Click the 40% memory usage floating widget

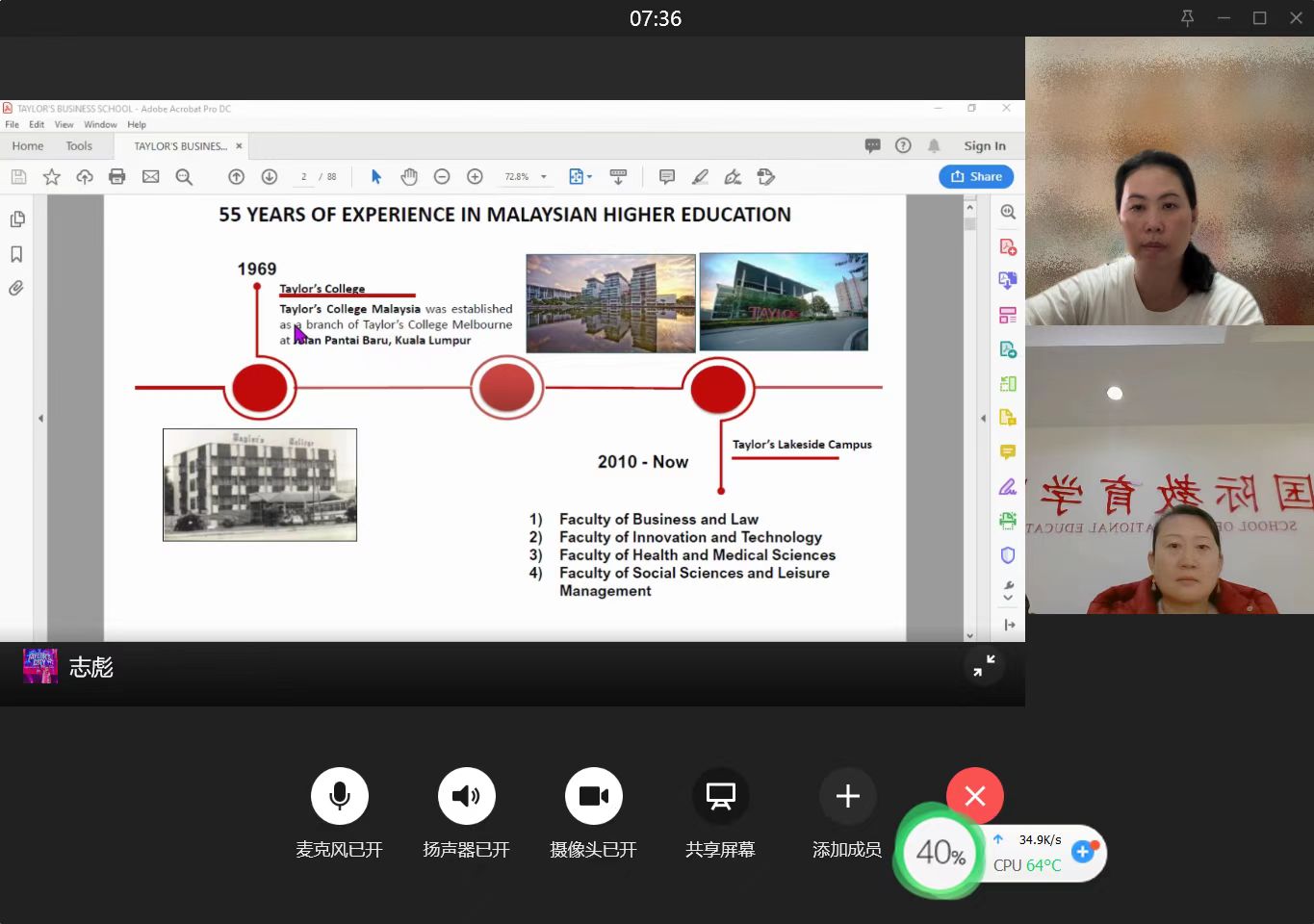(940, 852)
